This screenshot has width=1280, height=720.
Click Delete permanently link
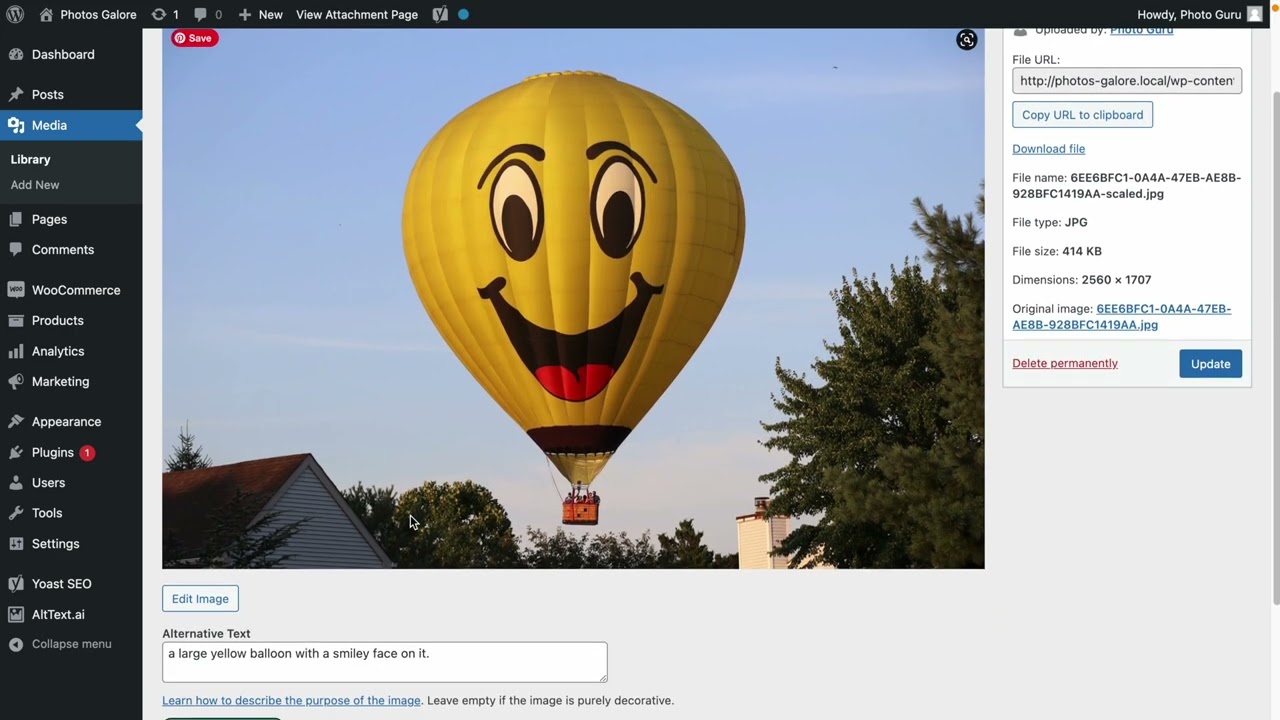(x=1065, y=363)
